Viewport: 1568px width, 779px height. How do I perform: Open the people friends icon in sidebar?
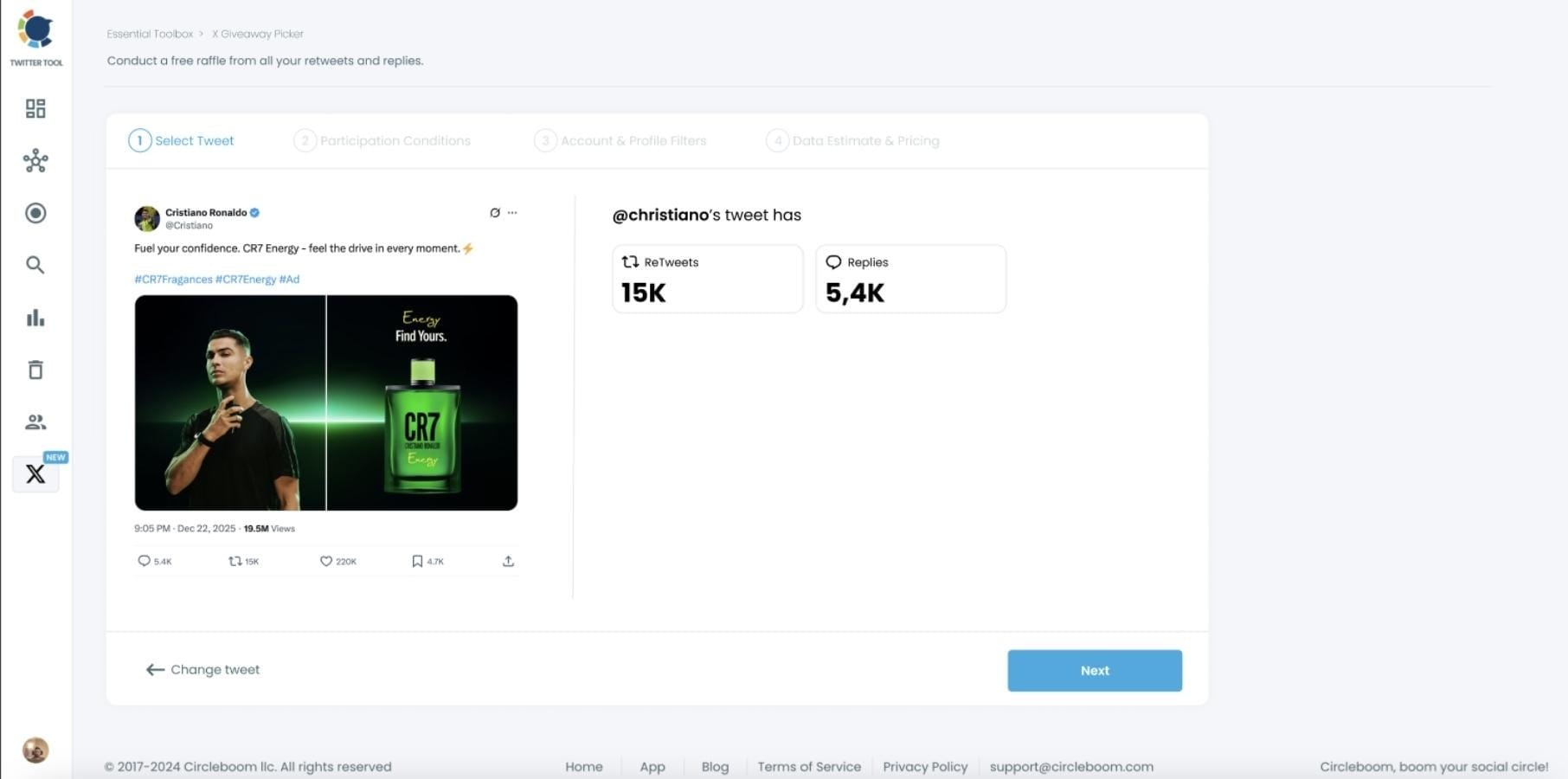pyautogui.click(x=35, y=422)
